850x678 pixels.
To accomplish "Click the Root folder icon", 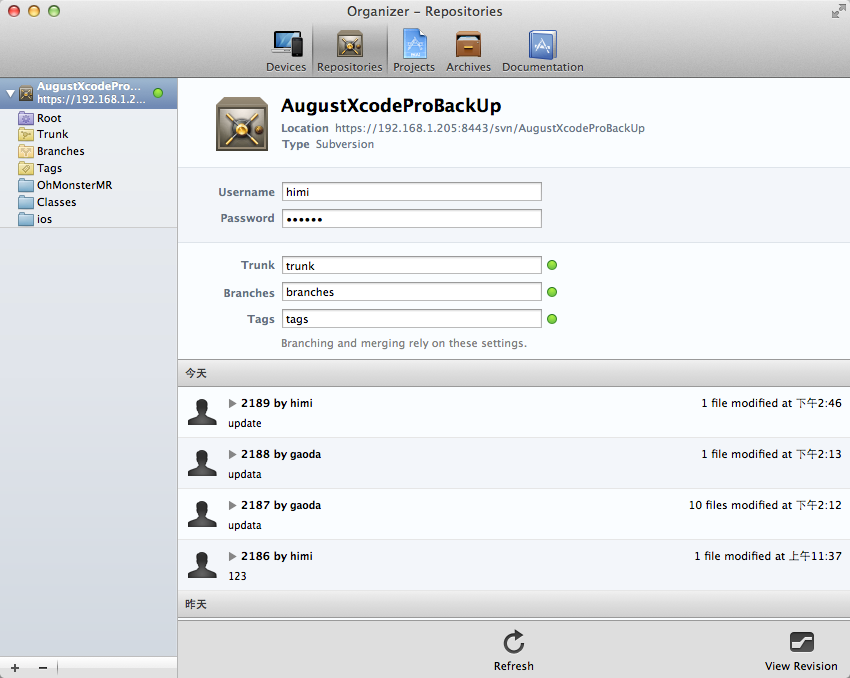I will pyautogui.click(x=26, y=118).
